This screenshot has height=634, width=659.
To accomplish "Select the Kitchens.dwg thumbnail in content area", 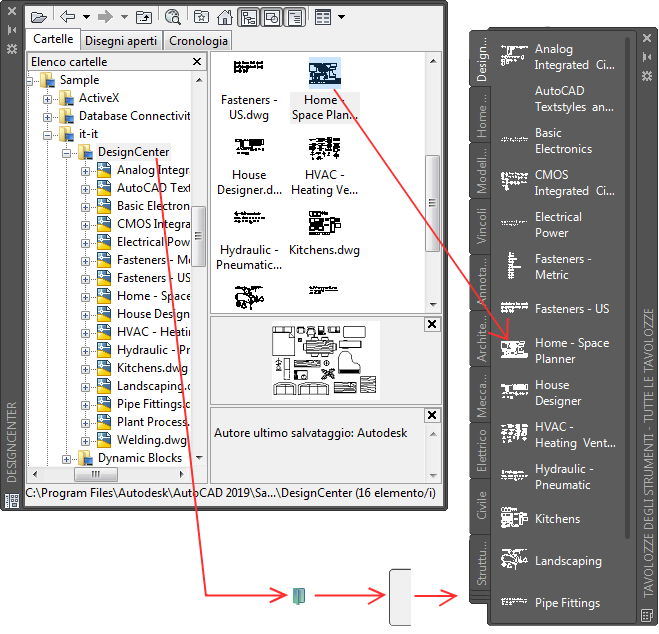I will [324, 234].
